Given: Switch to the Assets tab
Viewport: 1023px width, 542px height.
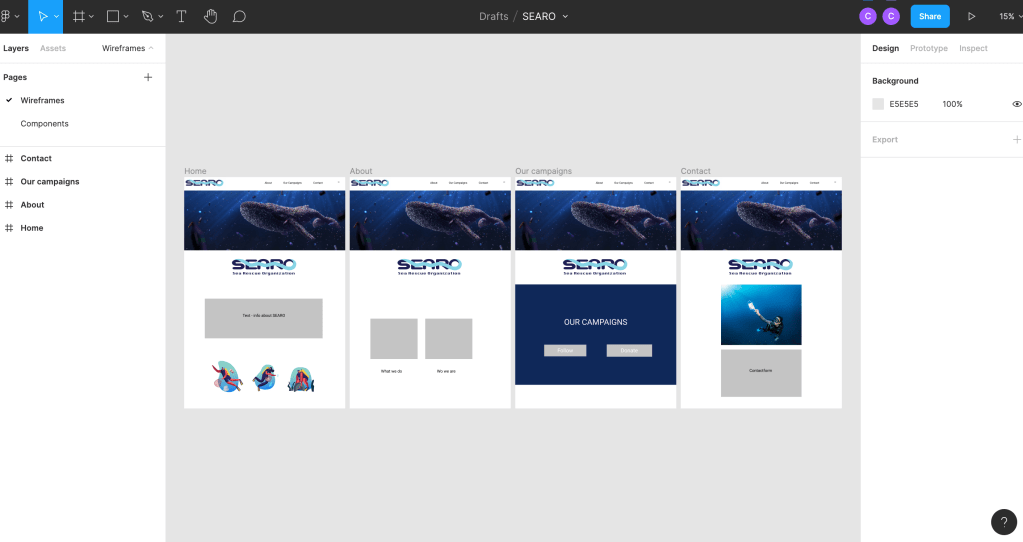Looking at the screenshot, I should (53, 48).
